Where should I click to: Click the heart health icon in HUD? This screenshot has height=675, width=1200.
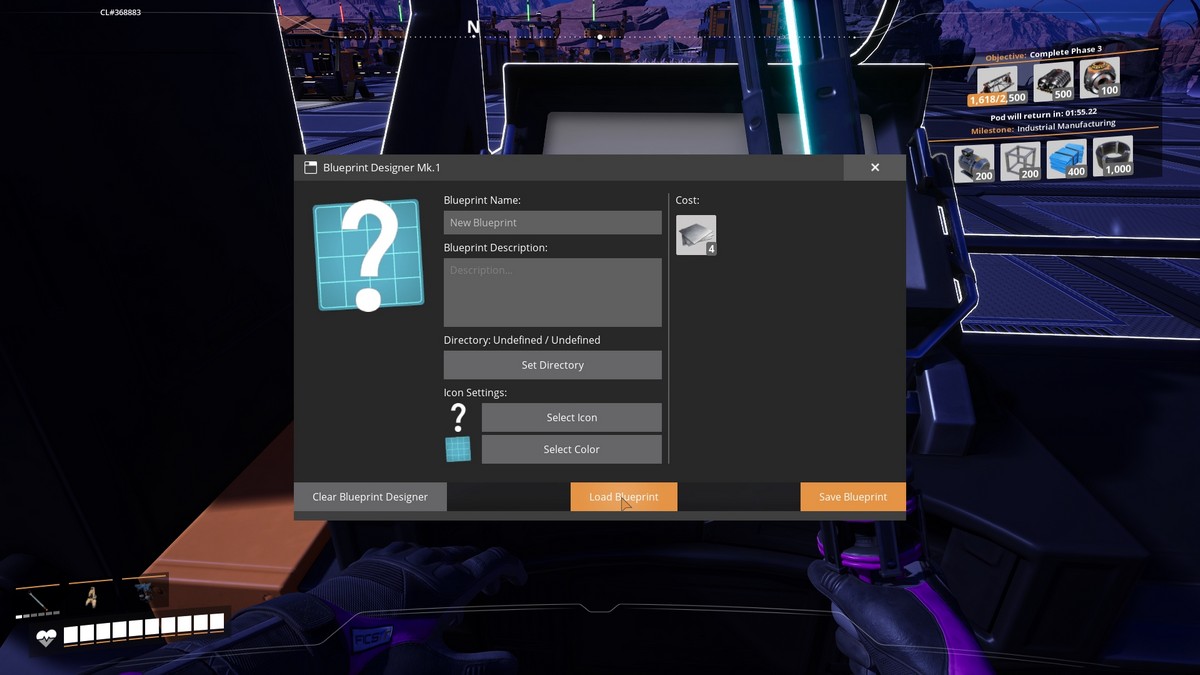click(46, 637)
